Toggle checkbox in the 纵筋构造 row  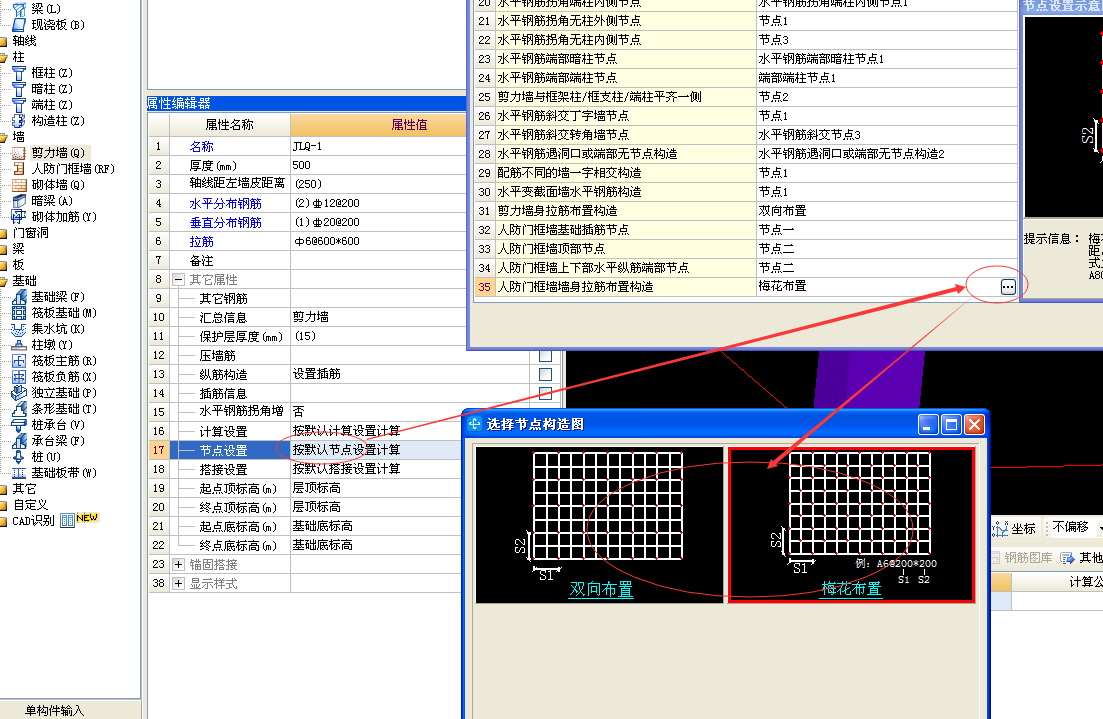click(545, 375)
